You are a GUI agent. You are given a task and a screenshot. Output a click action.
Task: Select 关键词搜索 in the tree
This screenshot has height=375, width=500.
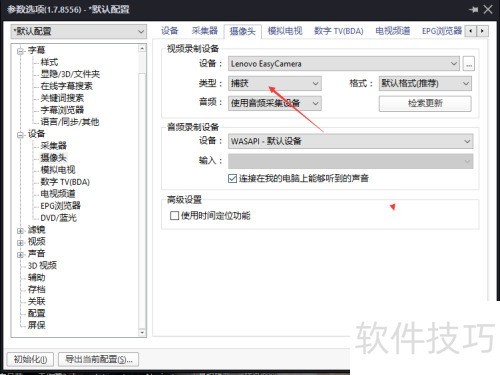click(x=62, y=98)
